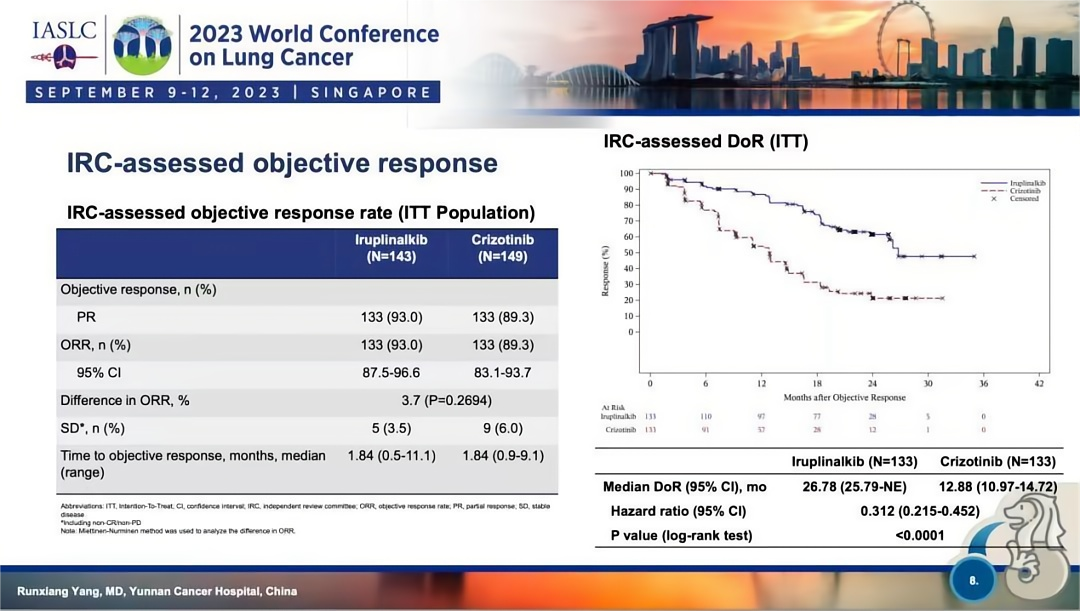Select the heading "IRC-assessed objective response"
The height and width of the screenshot is (611, 1080).
point(282,163)
